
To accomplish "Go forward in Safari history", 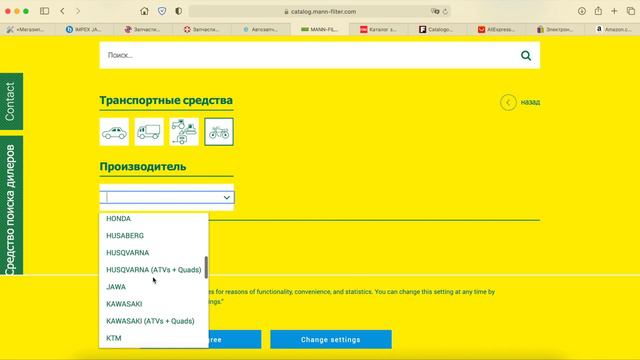I will pos(78,11).
